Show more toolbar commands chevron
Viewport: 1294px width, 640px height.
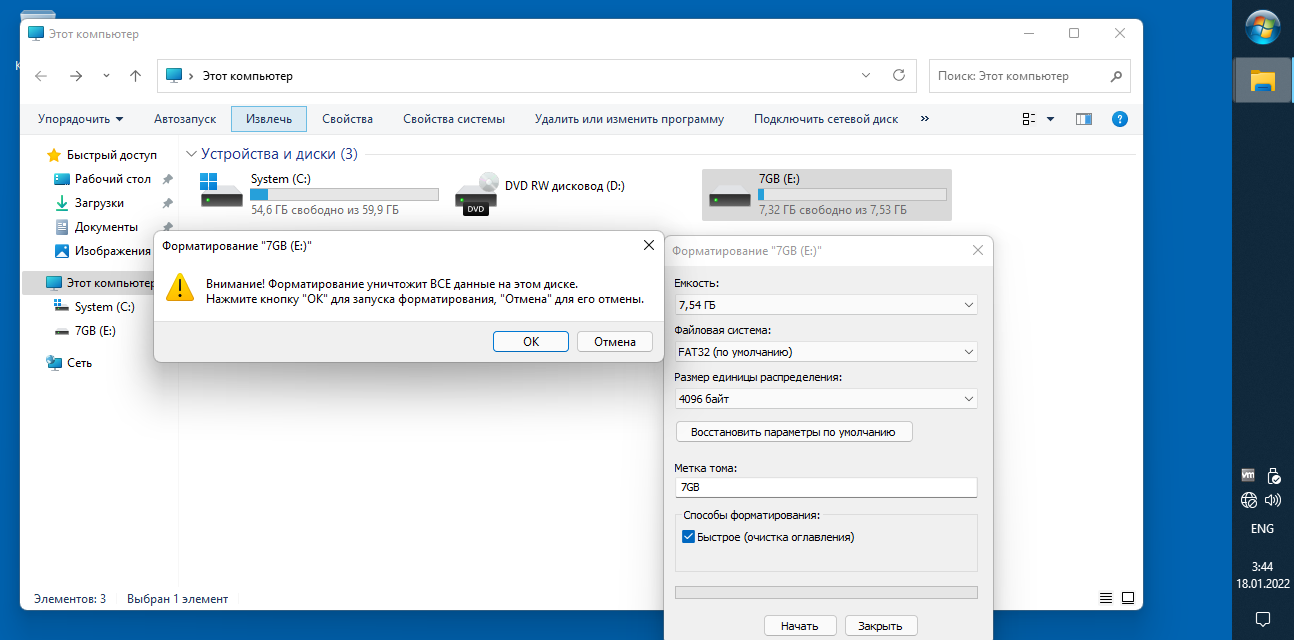[x=925, y=119]
